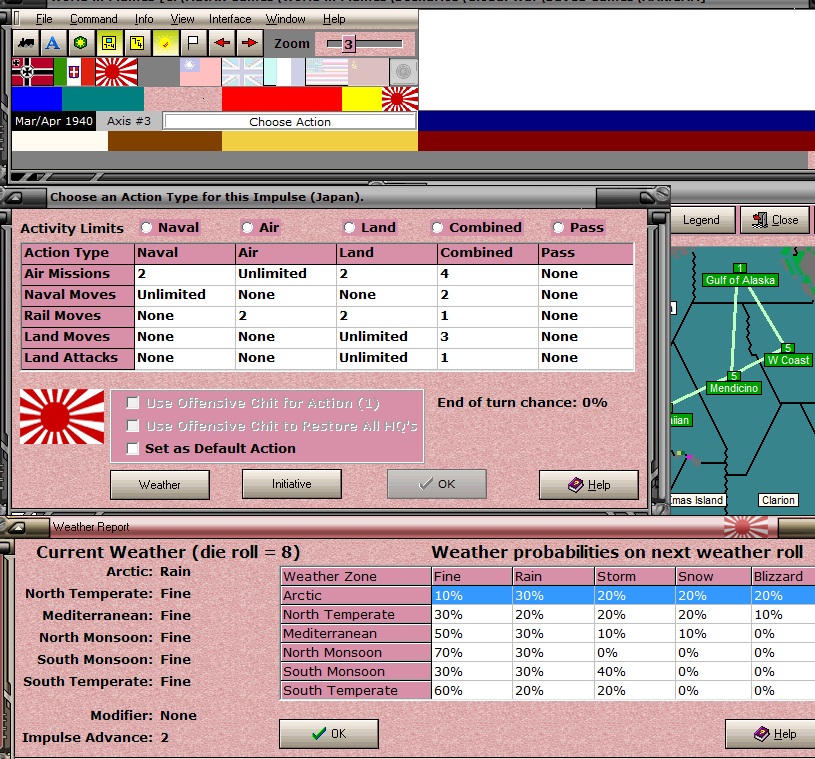Click the blue letter A toolbar icon
Screen dimensions: 815x759
(52, 43)
